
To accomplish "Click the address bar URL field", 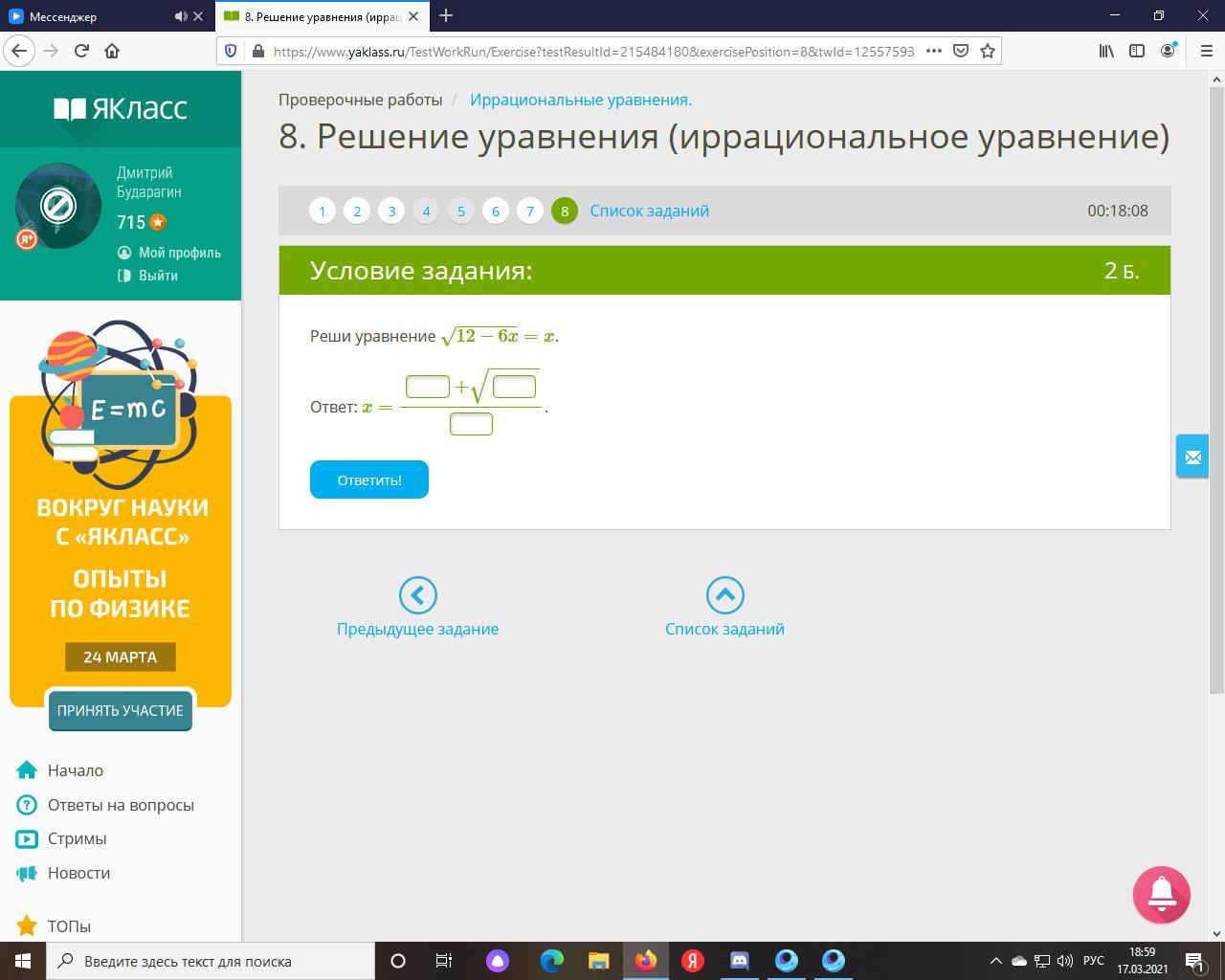I will coord(593,51).
